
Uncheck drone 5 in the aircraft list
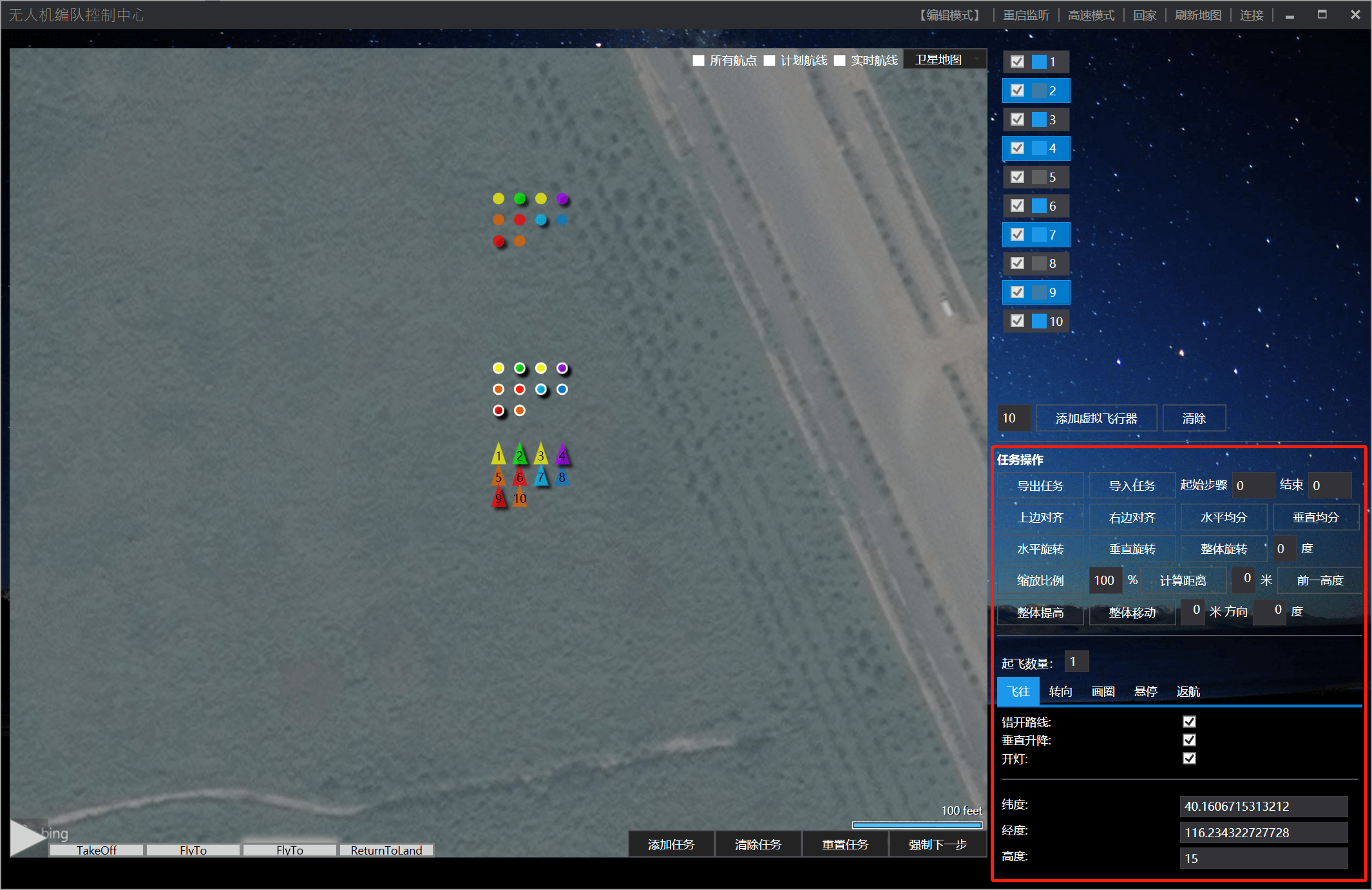(x=1017, y=176)
